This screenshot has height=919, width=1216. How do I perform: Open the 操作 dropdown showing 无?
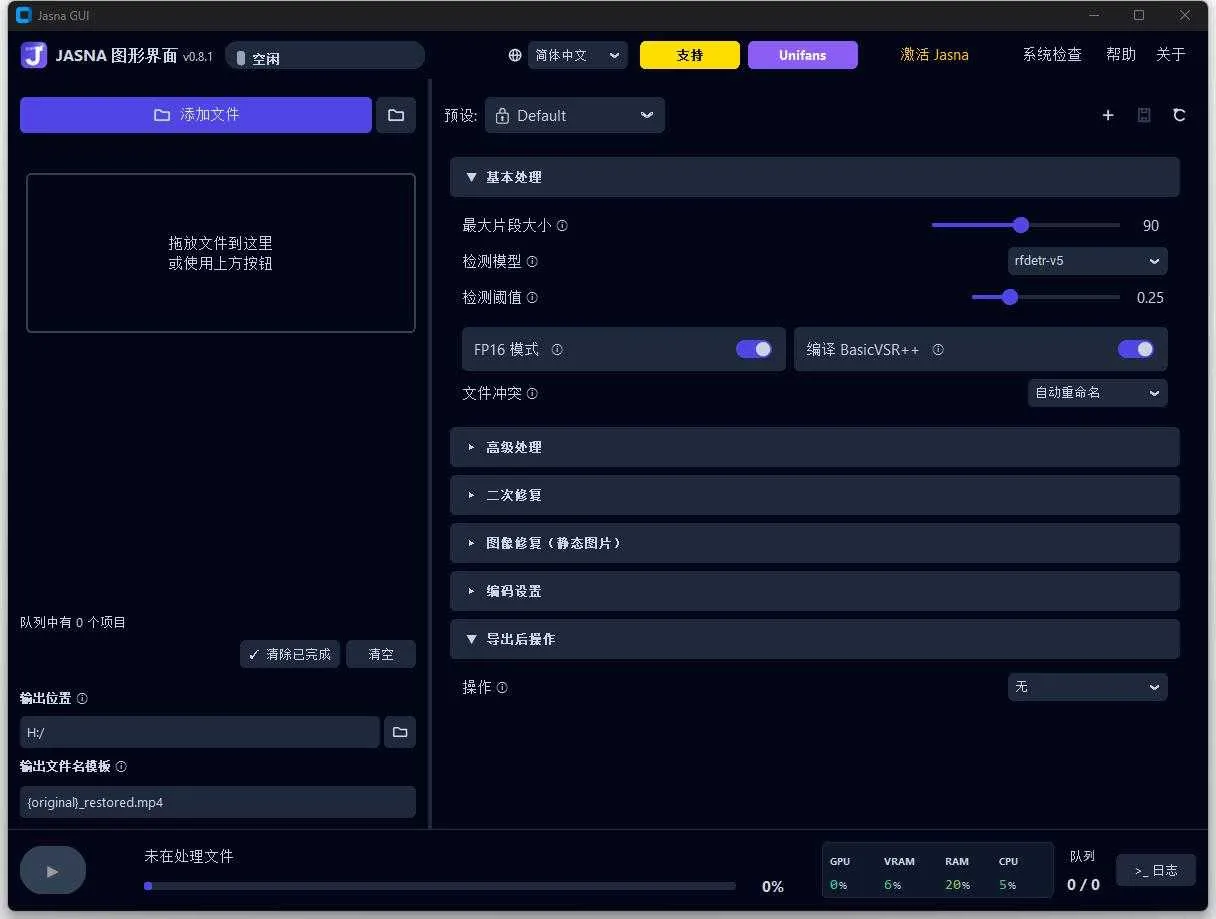point(1088,687)
